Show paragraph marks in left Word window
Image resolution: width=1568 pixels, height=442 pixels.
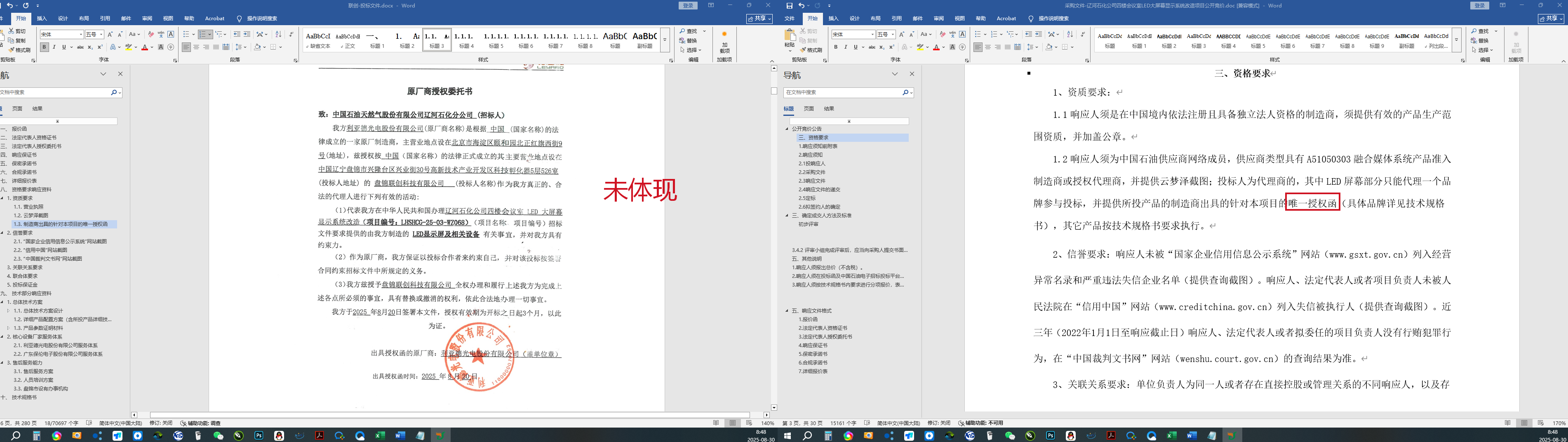pos(291,34)
